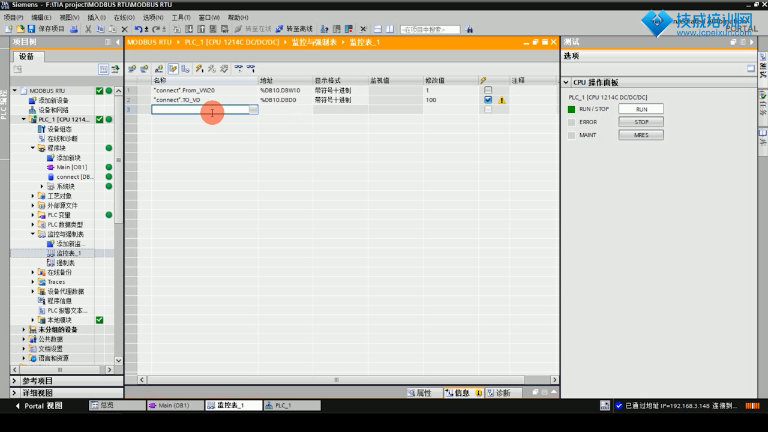This screenshot has height=432, width=768.
Task: Click the name input field in row 3
Action: (200, 109)
